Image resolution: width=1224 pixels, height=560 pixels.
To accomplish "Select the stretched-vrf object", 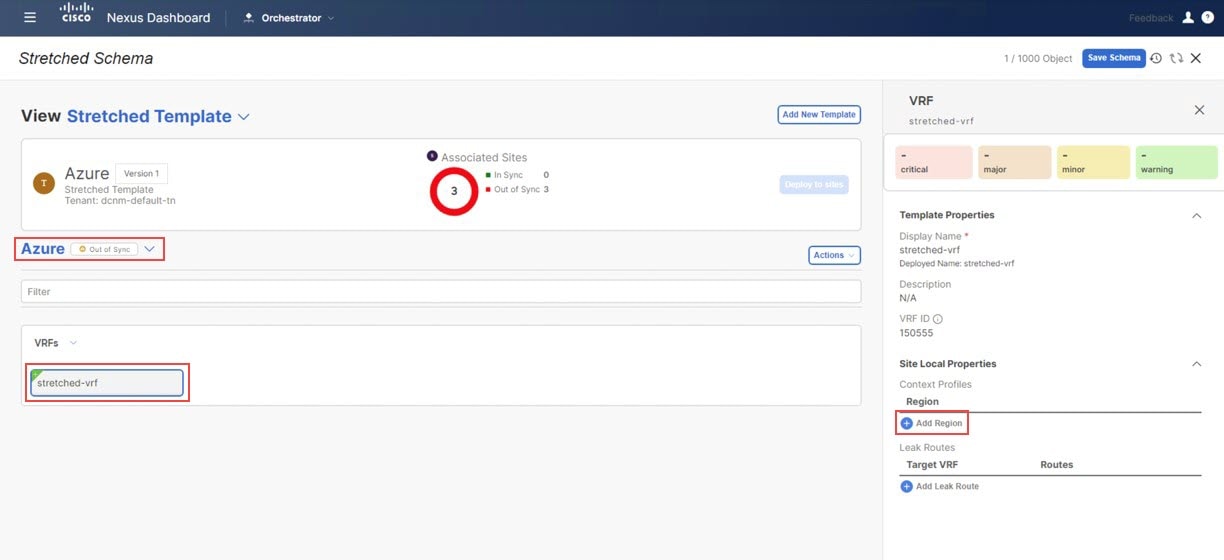I will coord(107,383).
